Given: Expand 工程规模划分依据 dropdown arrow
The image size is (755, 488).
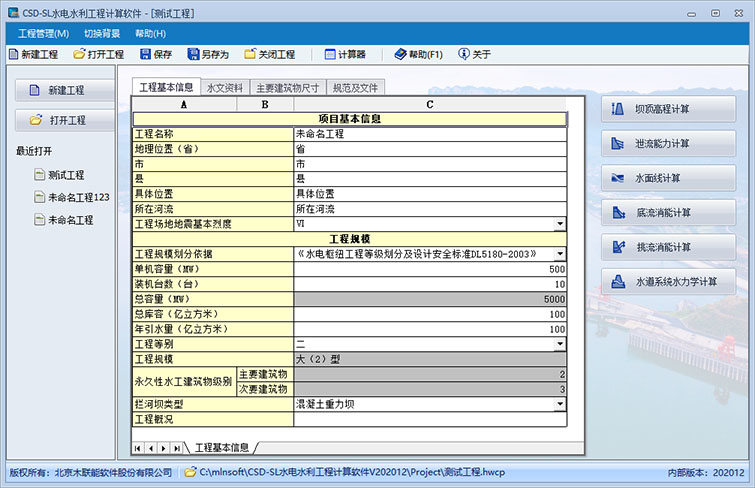Looking at the screenshot, I should click(x=560, y=254).
